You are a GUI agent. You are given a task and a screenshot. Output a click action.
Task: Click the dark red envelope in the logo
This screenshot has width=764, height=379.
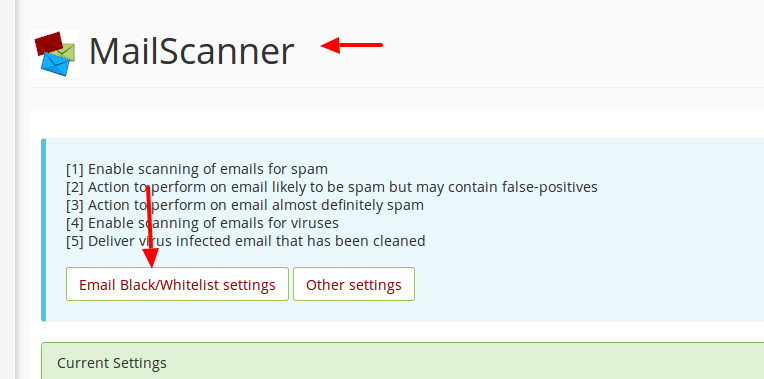49,43
